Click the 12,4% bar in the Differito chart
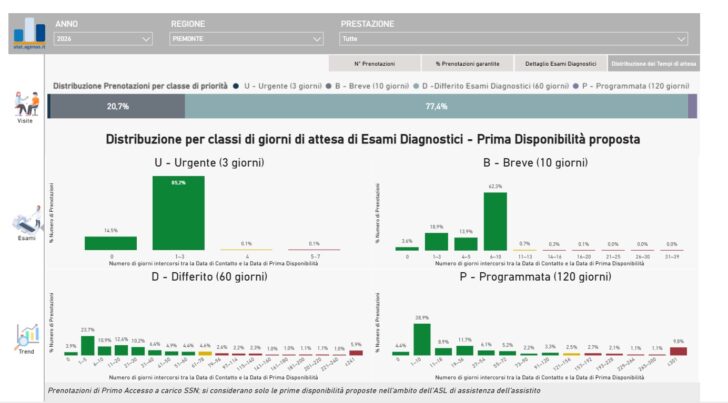 (x=121, y=351)
